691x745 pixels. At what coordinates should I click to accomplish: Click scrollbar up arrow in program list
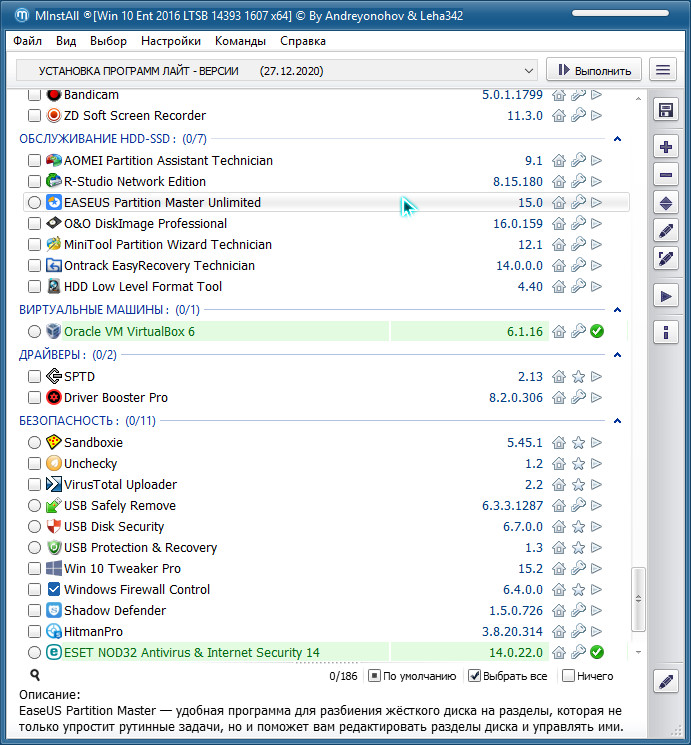point(639,98)
